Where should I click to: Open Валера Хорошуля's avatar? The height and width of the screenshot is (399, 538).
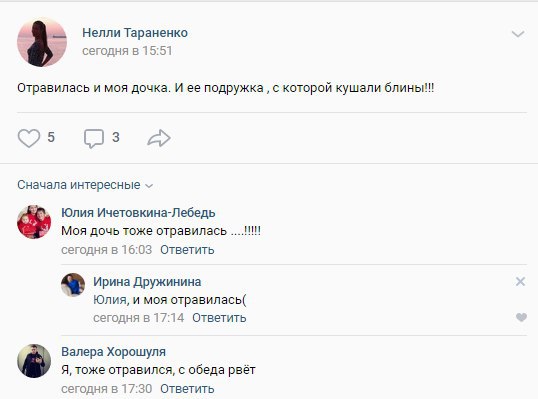point(34,361)
